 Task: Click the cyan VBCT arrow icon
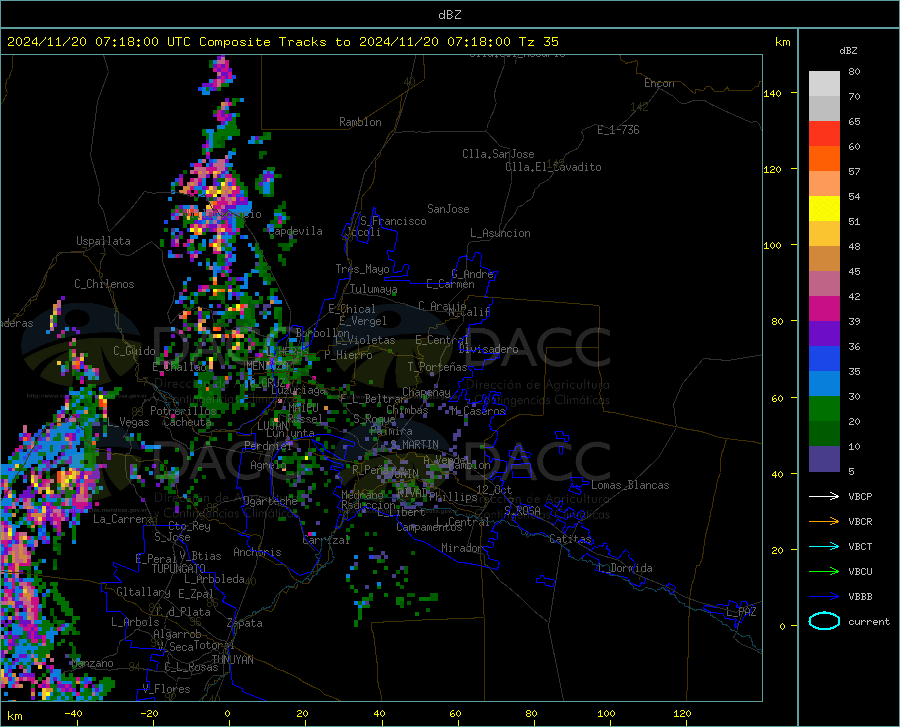click(x=824, y=546)
